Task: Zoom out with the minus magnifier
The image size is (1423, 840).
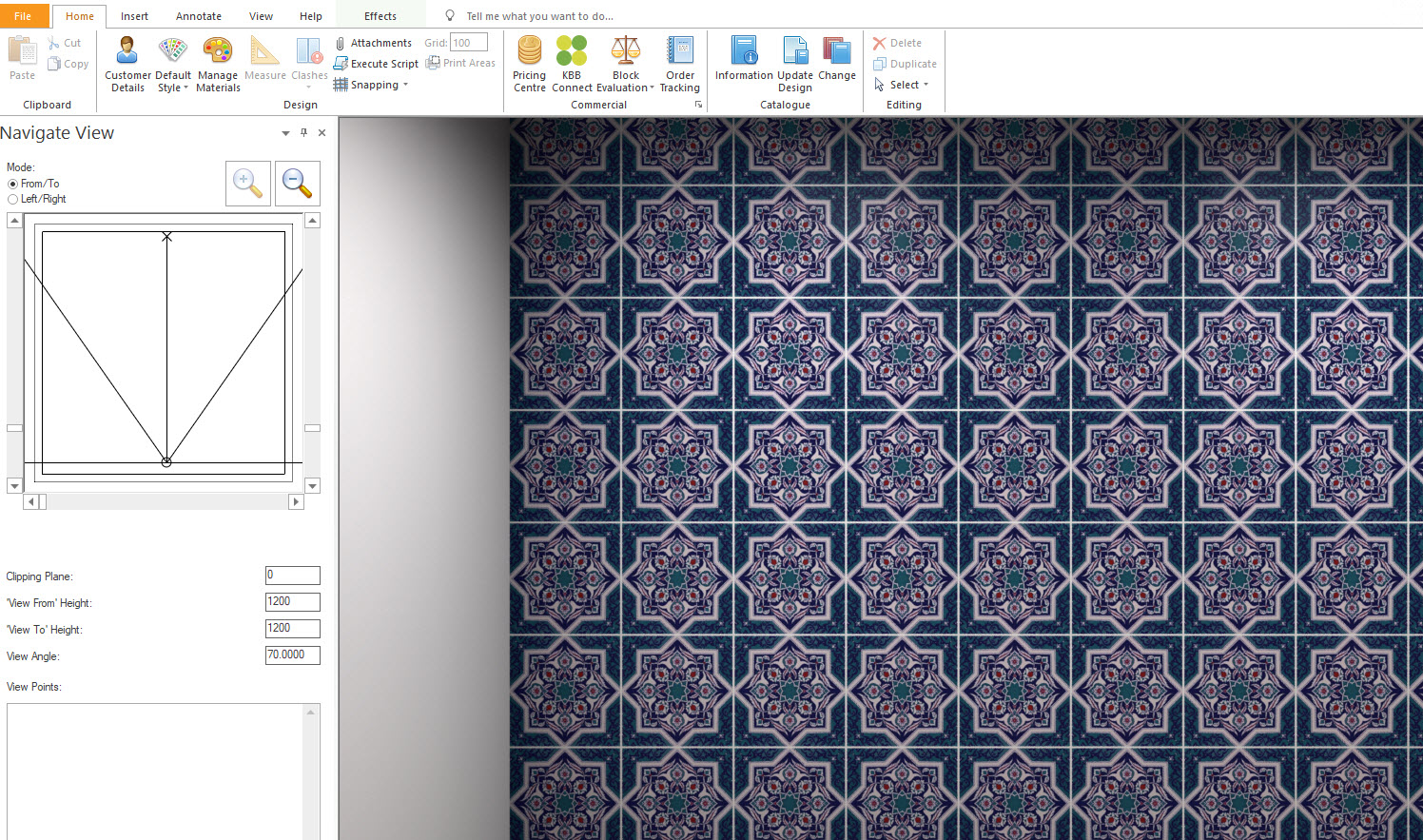Action: [x=298, y=183]
